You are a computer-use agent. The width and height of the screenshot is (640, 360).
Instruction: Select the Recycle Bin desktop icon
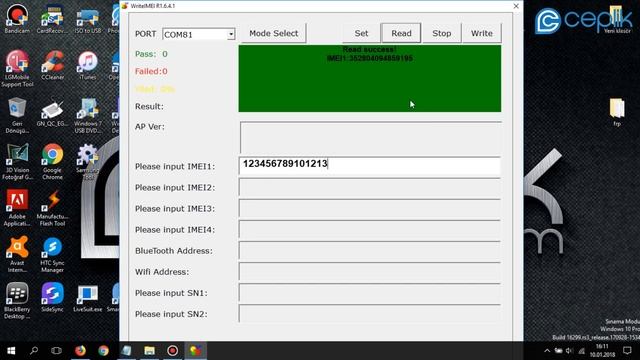(17, 116)
